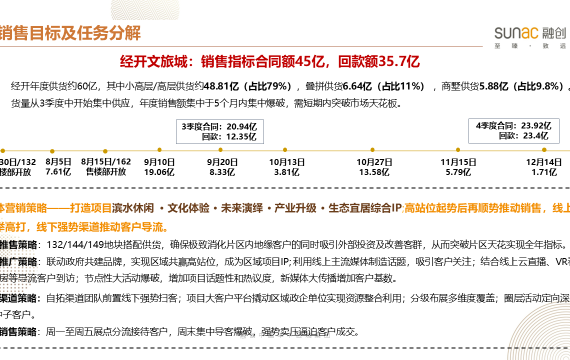Click the text 48.81亿（占比79%）
The height and width of the screenshot is (360, 570).
[x=249, y=87]
